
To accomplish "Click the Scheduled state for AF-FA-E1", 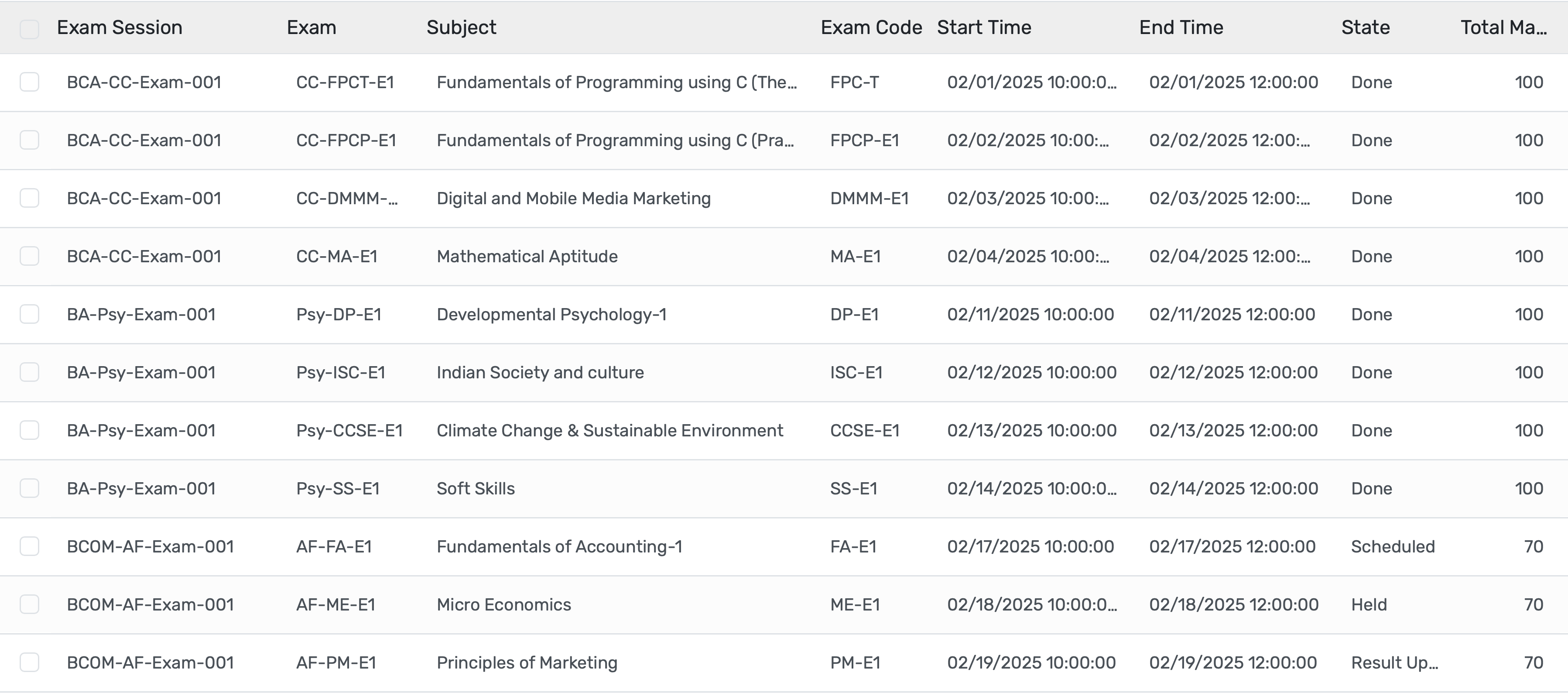I will tap(1393, 546).
